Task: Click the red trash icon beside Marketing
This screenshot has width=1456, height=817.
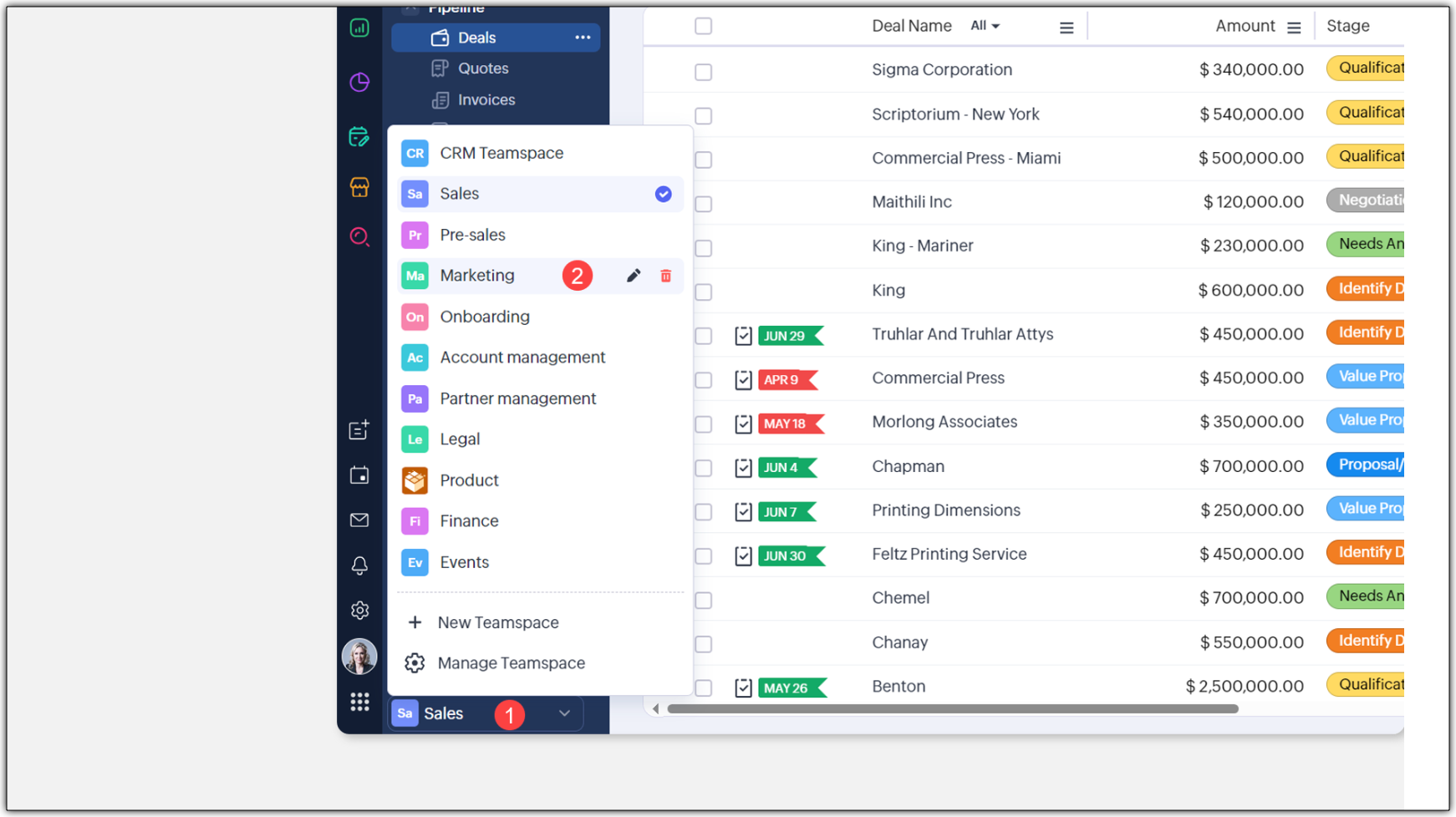Action: click(665, 276)
